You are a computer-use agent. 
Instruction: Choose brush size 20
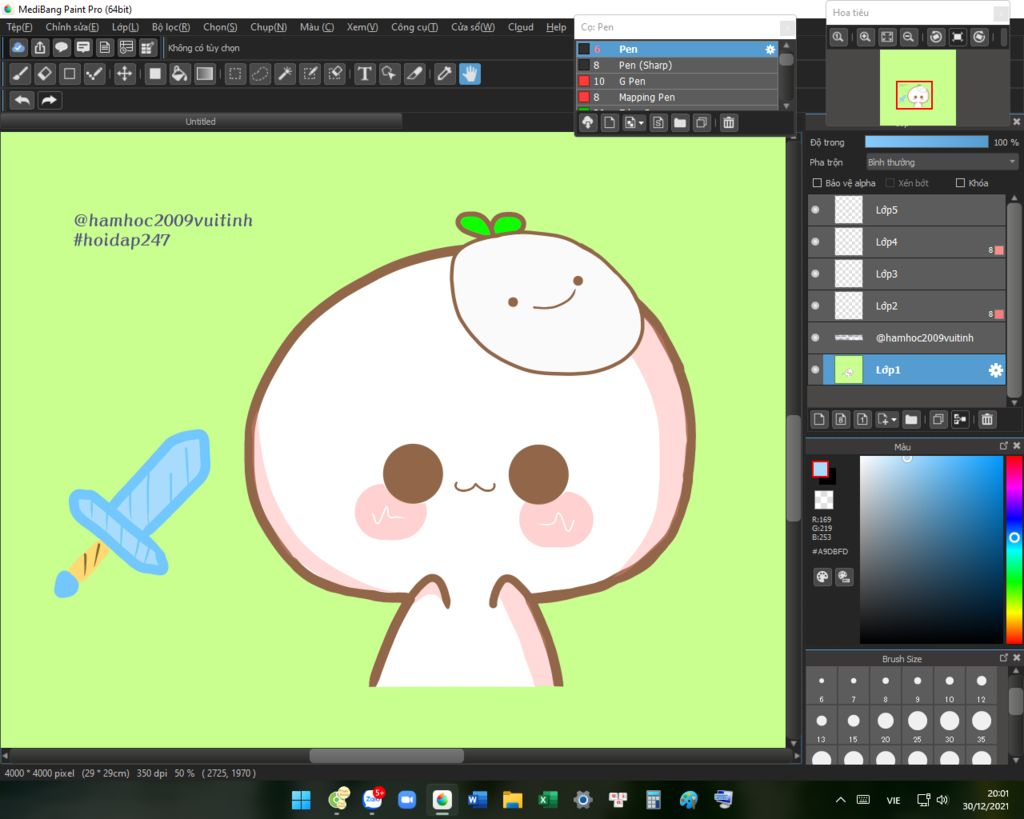point(885,726)
